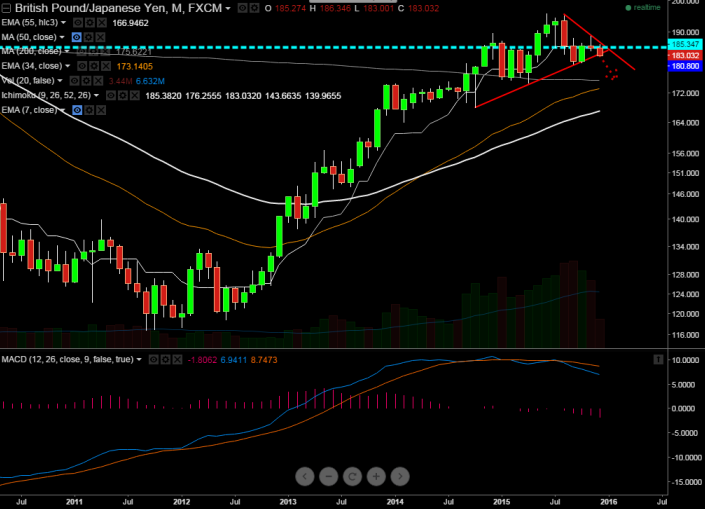Expand the MACD (12, 26, close, 9) dropdown
Viewport: 705px width, 509px height.
click(139, 360)
